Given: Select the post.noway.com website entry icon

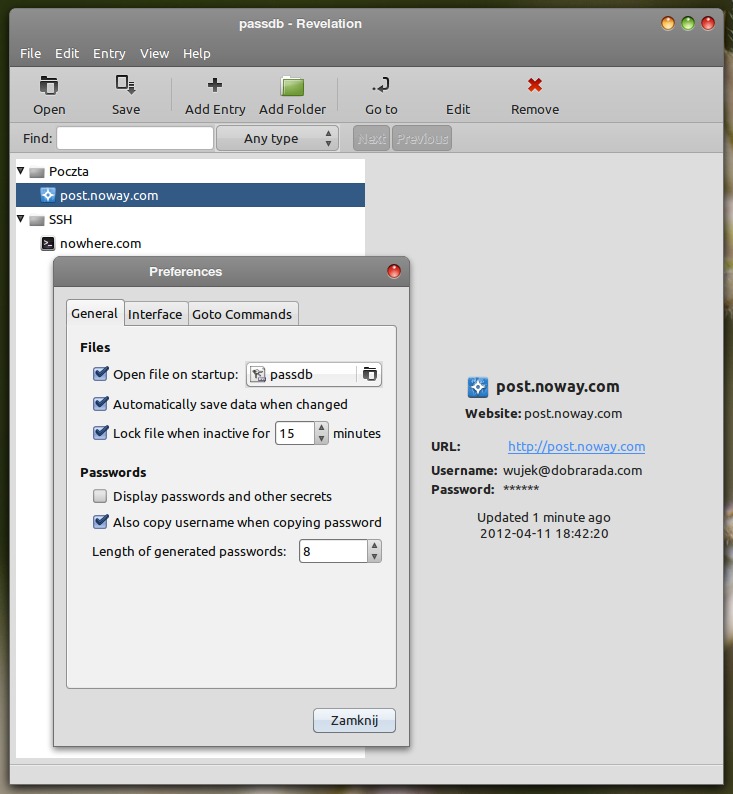Looking at the screenshot, I should [x=48, y=195].
